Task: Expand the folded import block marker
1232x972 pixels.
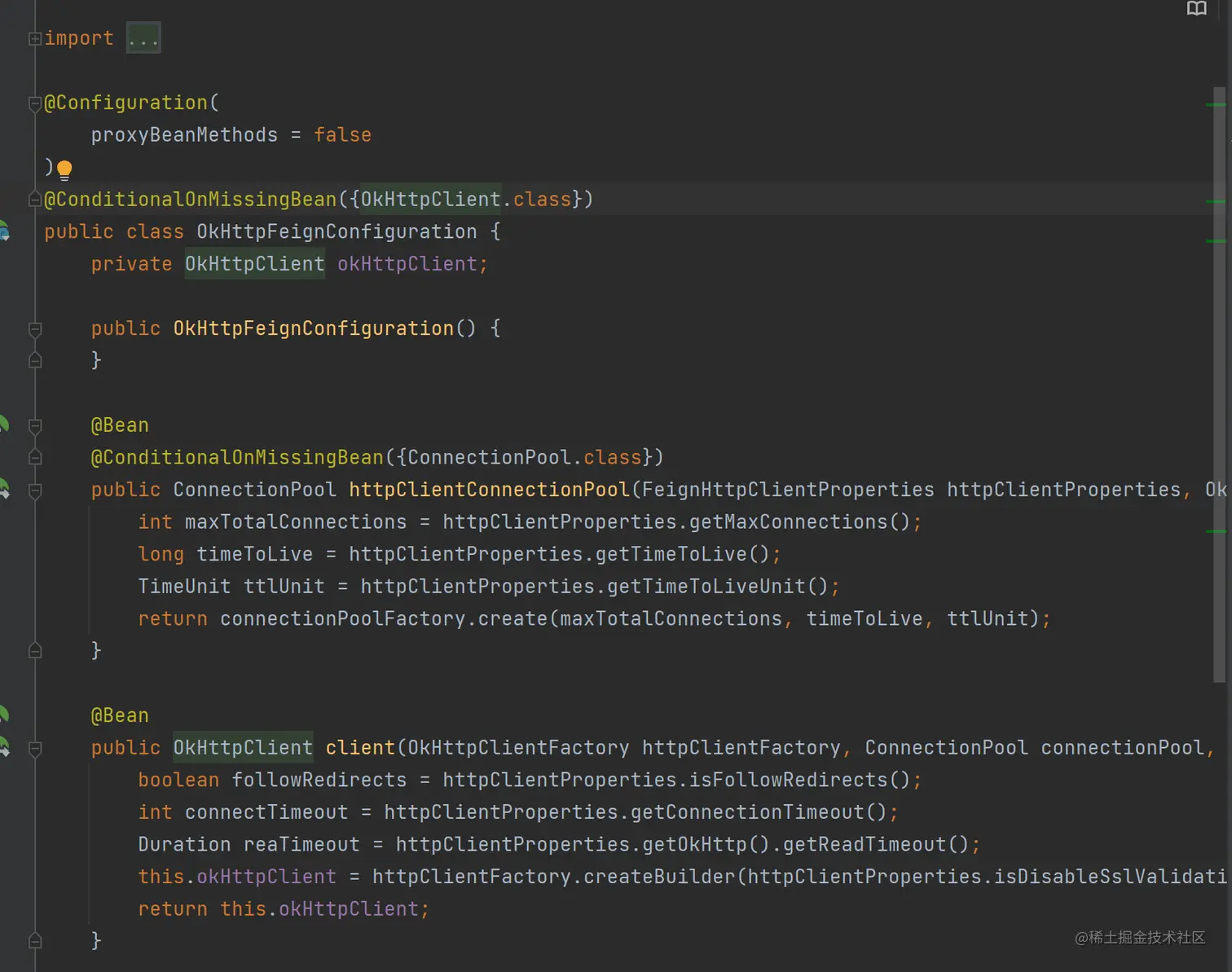Action: pyautogui.click(x=35, y=38)
